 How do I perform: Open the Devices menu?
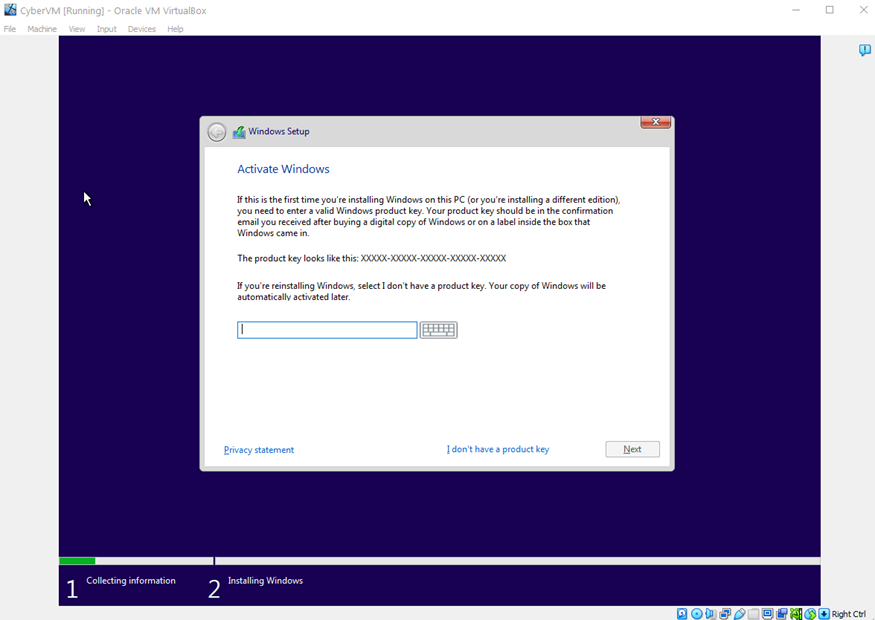click(141, 29)
